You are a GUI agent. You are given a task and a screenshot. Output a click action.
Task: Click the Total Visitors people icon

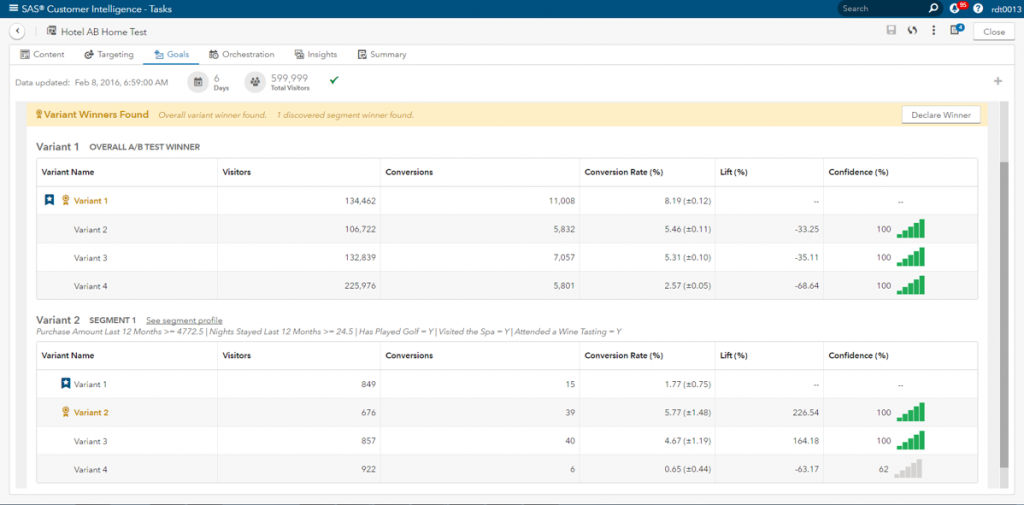click(255, 81)
